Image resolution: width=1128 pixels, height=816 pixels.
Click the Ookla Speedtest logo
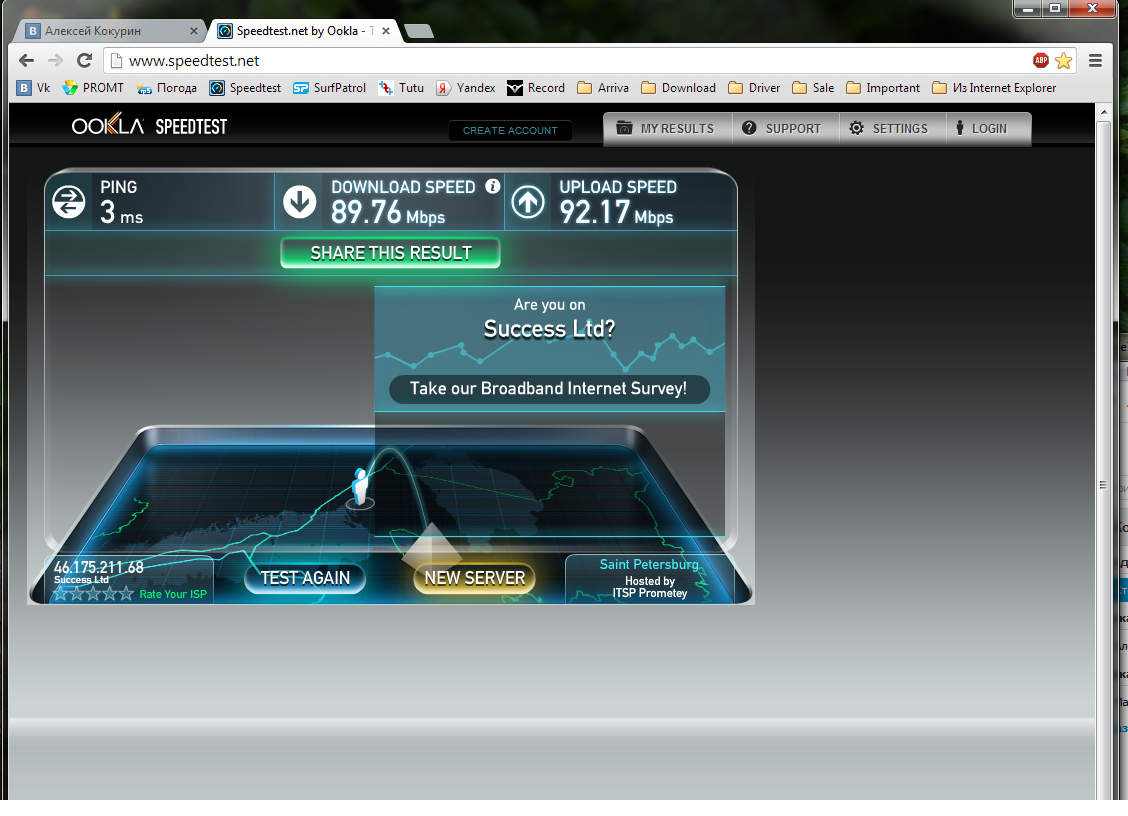point(149,127)
